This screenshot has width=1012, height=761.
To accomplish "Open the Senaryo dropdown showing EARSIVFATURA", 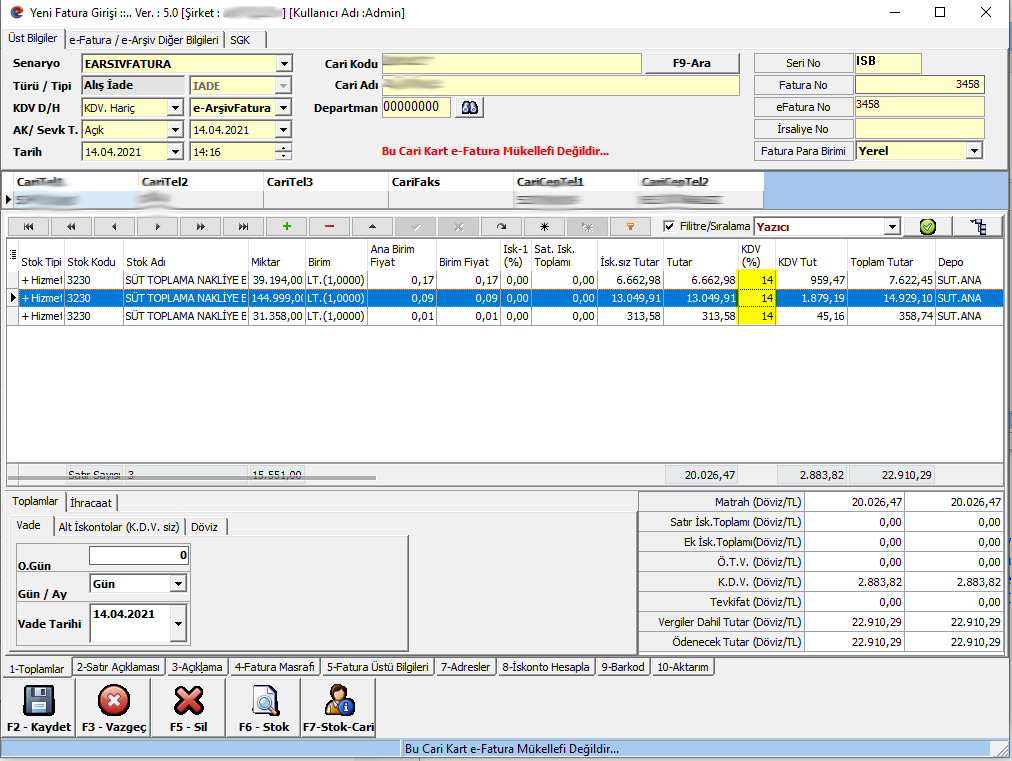I will click(284, 64).
